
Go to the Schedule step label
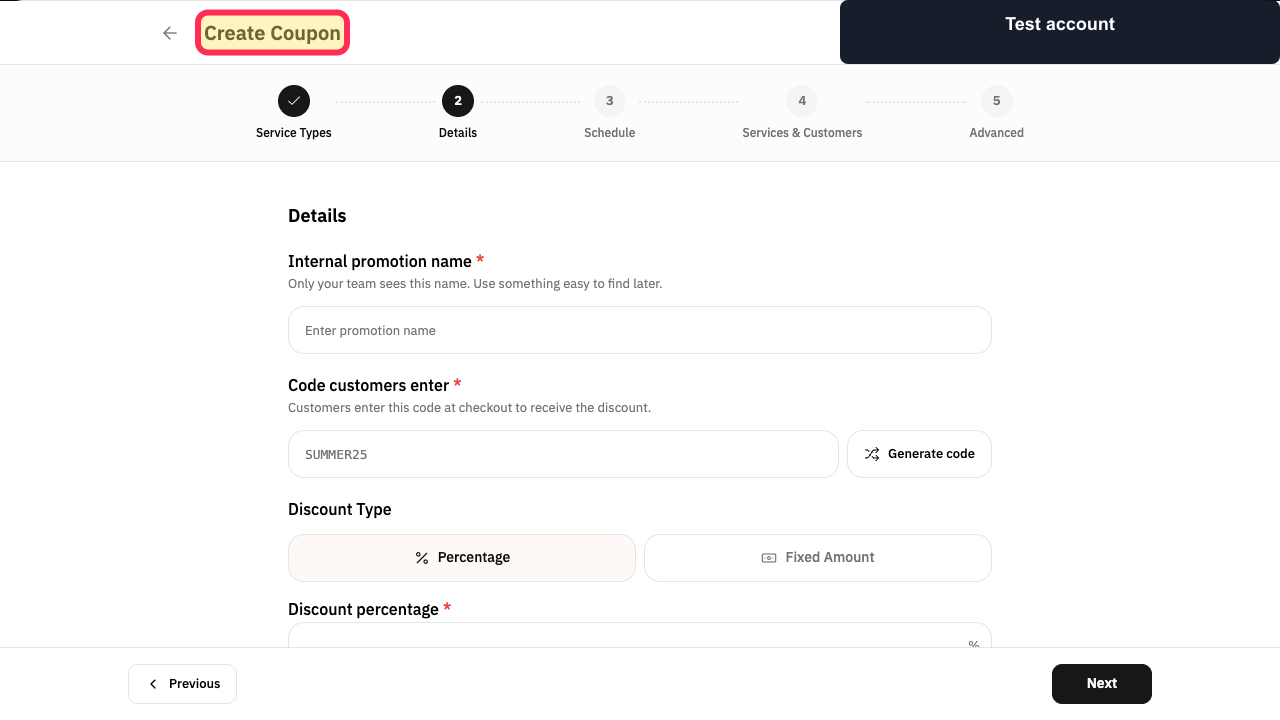610,133
